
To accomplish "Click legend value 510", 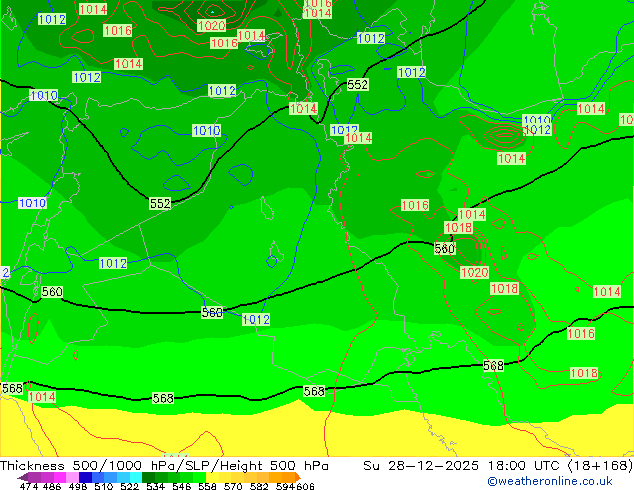I will [102, 486].
